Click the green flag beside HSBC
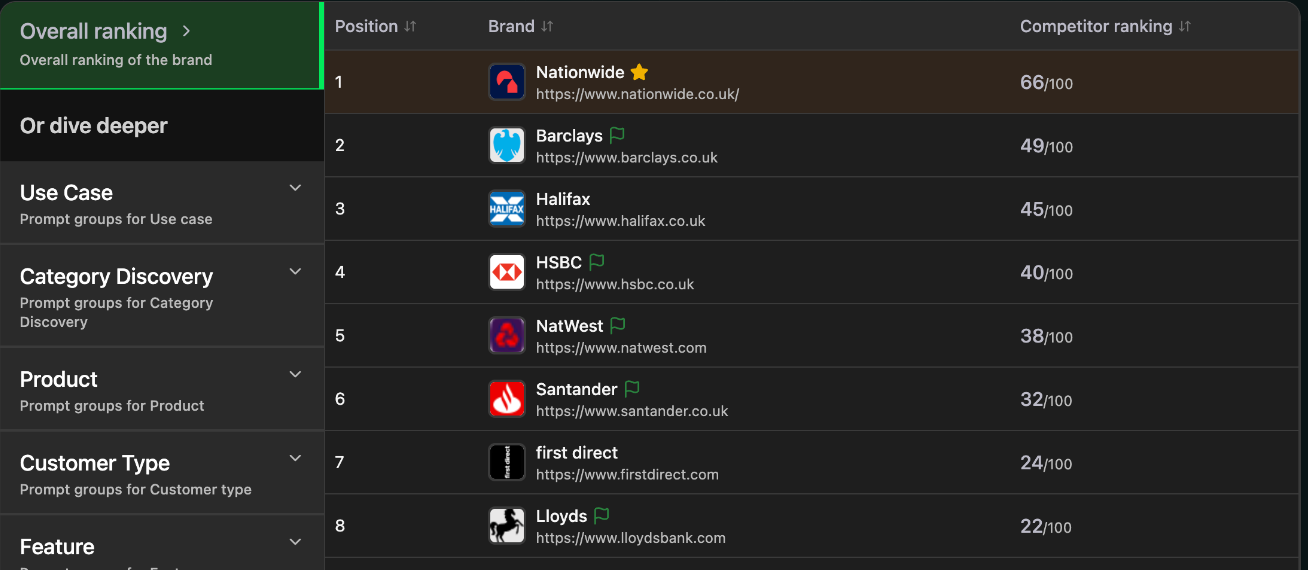This screenshot has width=1308, height=570. point(597,262)
